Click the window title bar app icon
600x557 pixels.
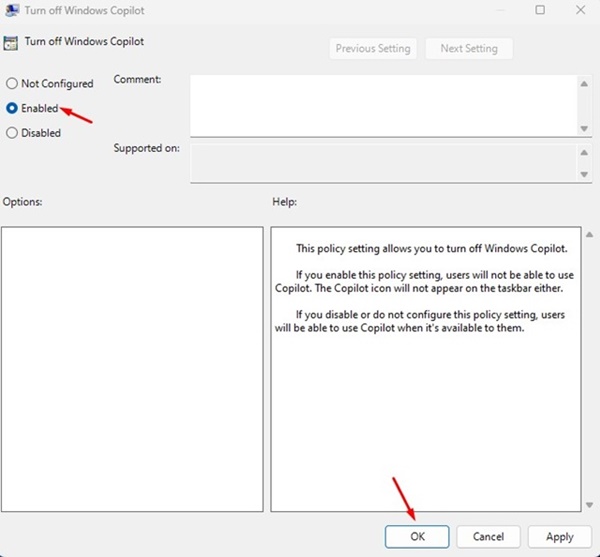11,10
